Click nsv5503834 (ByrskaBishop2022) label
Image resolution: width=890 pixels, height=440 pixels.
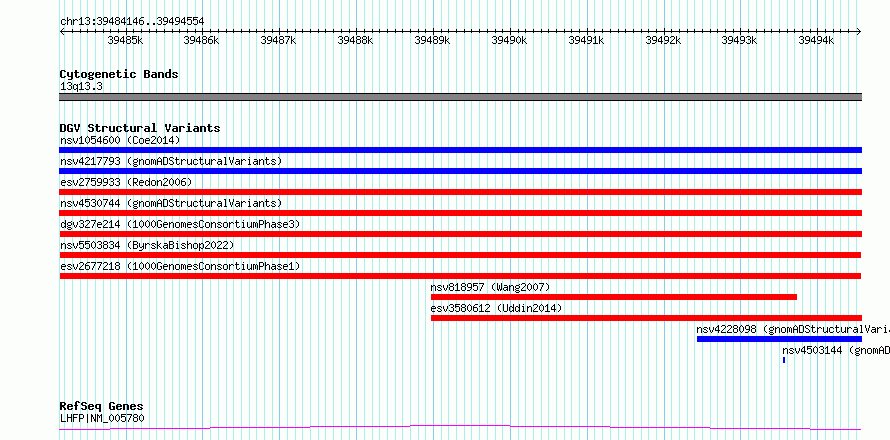click(x=147, y=245)
